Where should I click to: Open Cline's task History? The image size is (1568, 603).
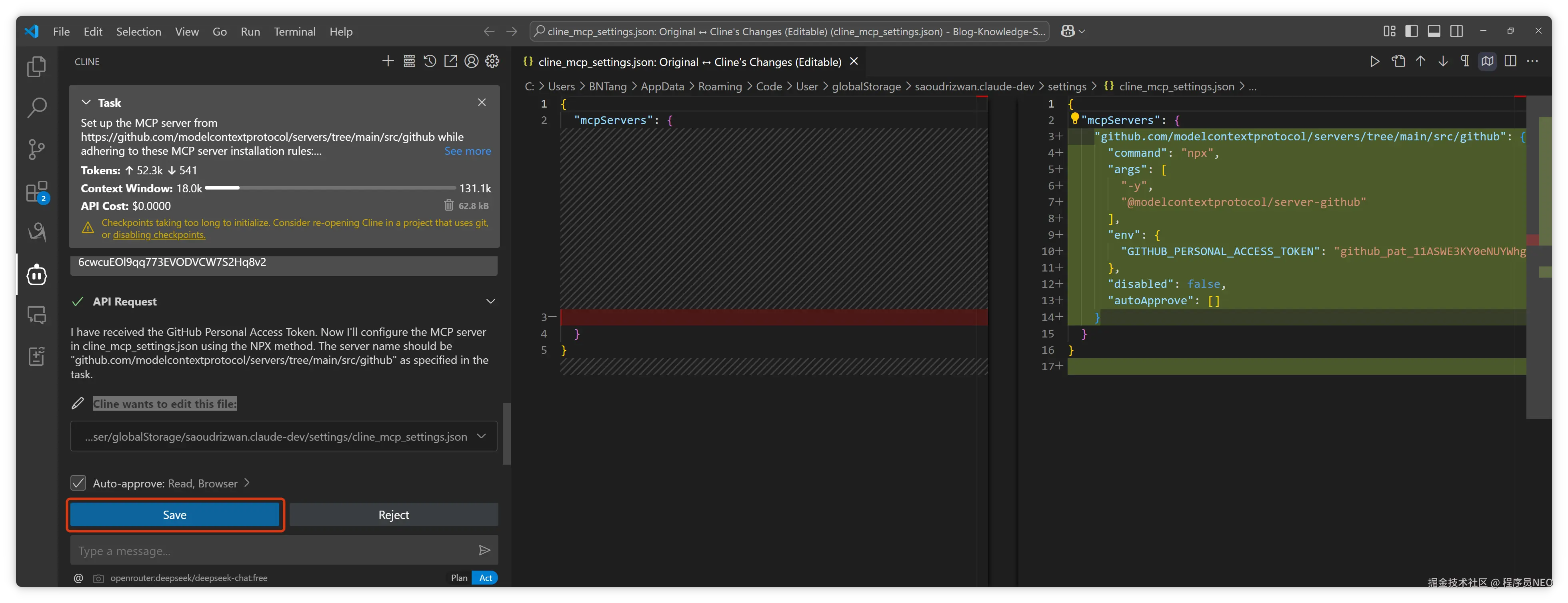[x=430, y=62]
